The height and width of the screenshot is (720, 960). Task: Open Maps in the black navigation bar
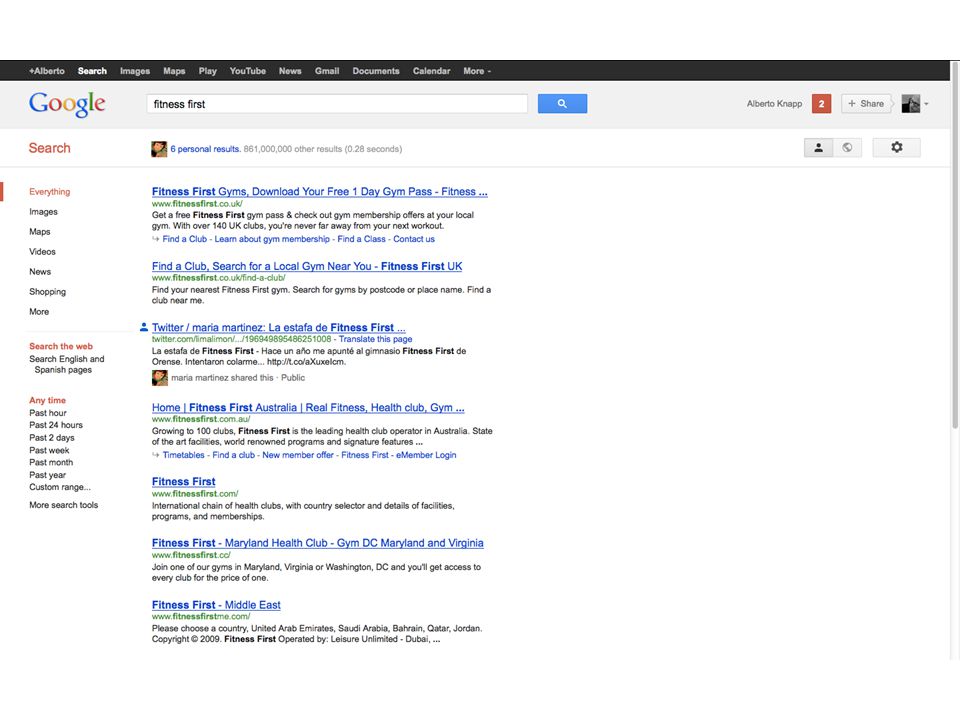pyautogui.click(x=174, y=71)
